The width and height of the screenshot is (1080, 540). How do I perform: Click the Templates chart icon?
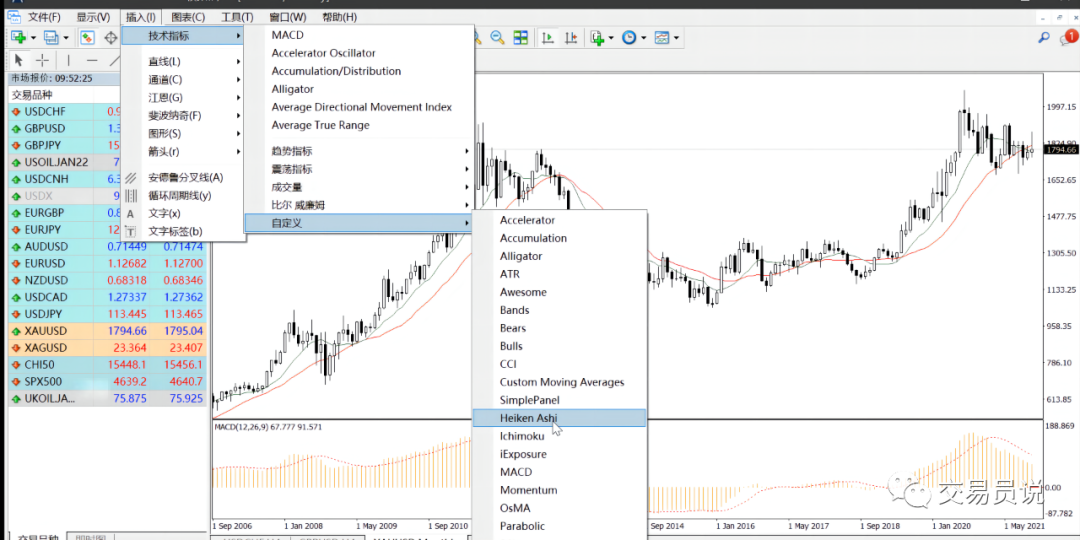click(662, 37)
